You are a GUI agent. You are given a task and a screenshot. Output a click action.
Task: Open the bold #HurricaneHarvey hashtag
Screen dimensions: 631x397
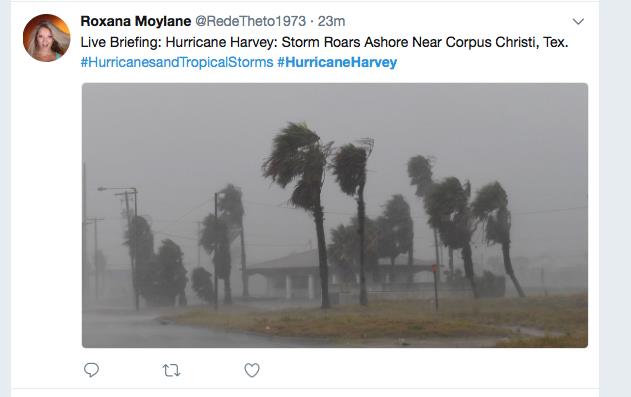point(337,62)
